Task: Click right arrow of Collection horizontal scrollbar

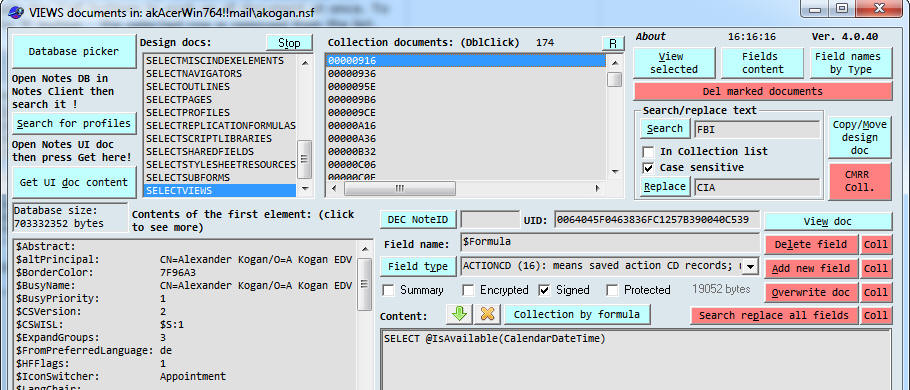Action: (598, 189)
